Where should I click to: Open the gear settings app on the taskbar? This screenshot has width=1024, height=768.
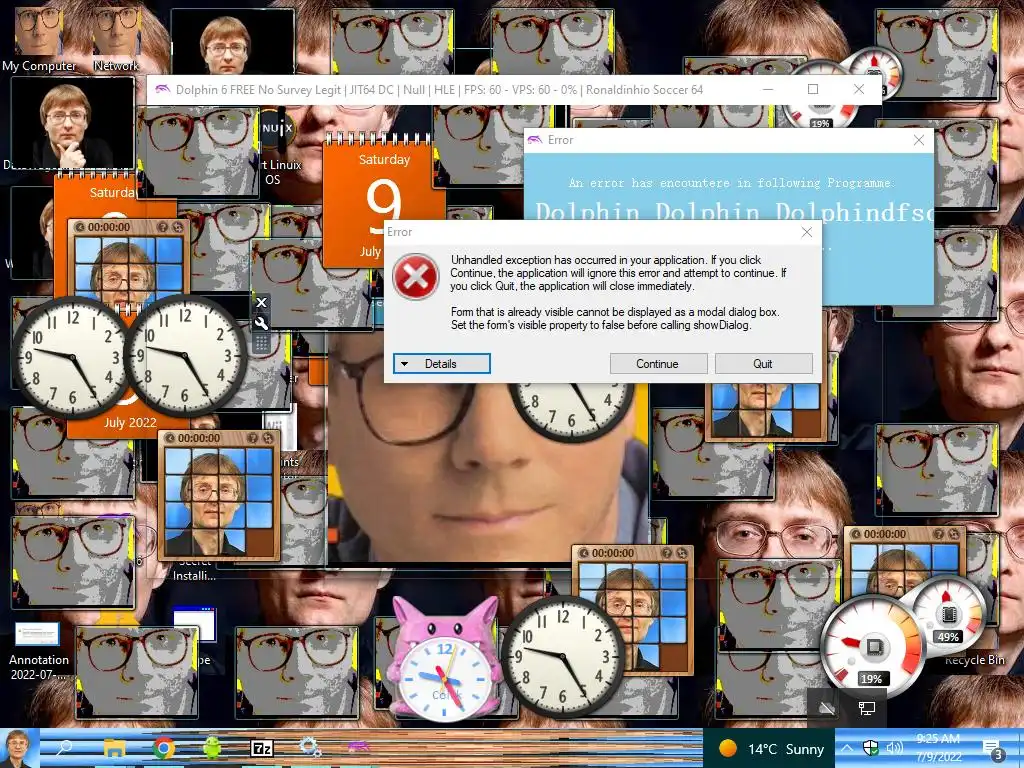click(x=310, y=747)
